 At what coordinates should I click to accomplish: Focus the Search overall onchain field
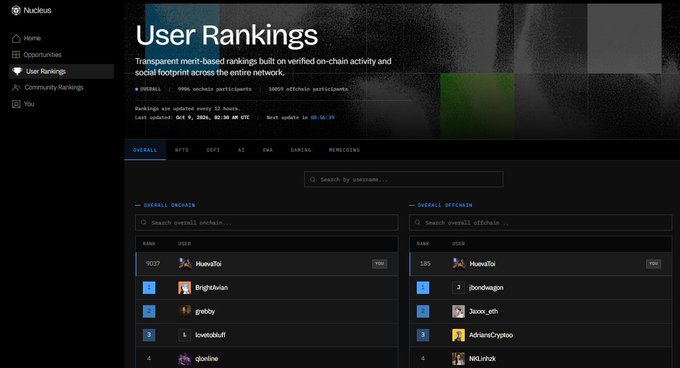click(x=267, y=222)
